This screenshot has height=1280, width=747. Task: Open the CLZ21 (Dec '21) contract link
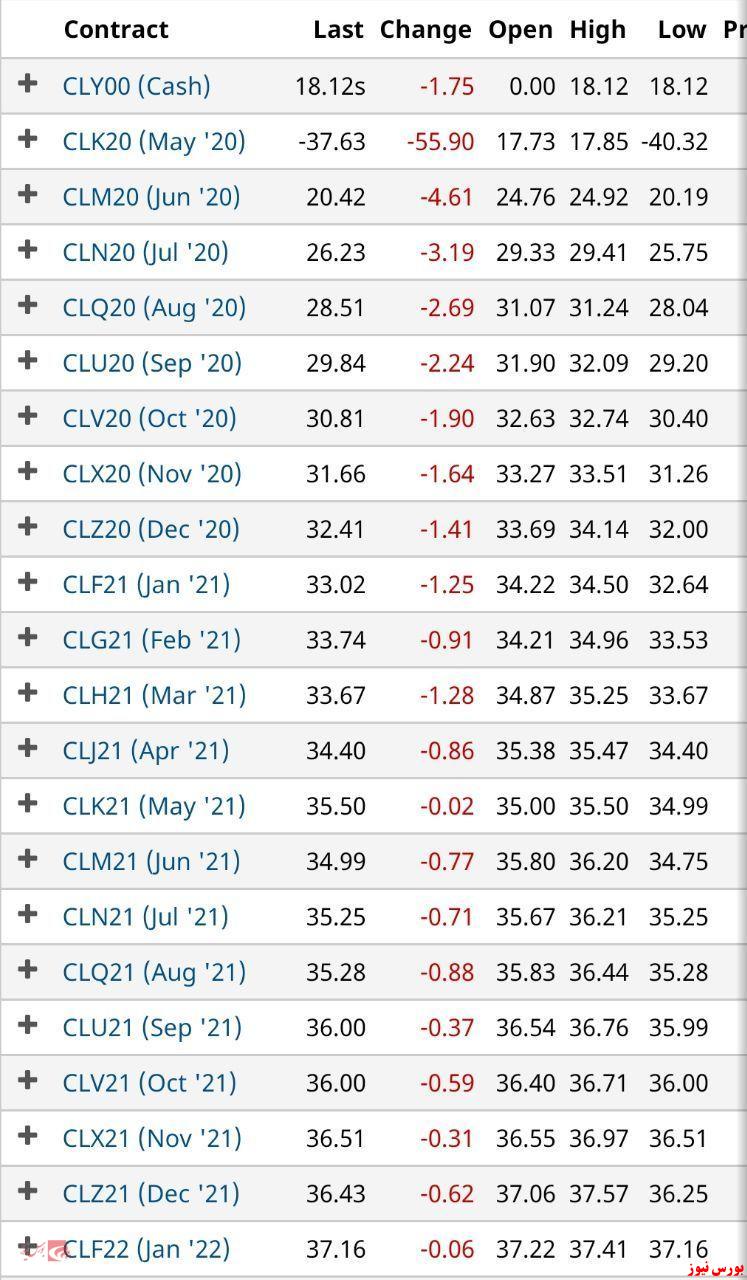[x=151, y=1193]
